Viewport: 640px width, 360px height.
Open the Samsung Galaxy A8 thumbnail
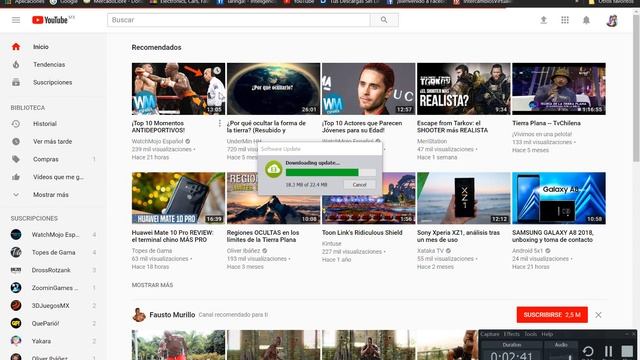pos(559,198)
